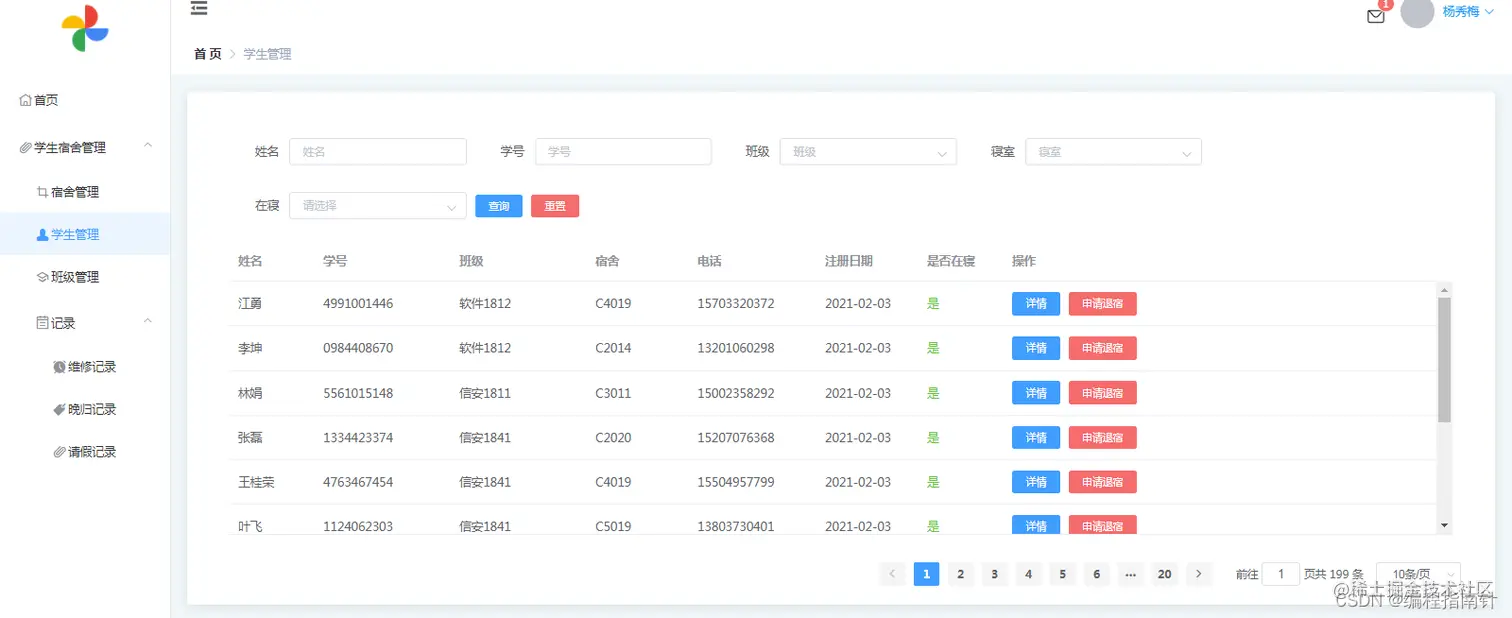The width and height of the screenshot is (1512, 618).
Task: Open 晚归记录 menu item
Action: coord(85,409)
